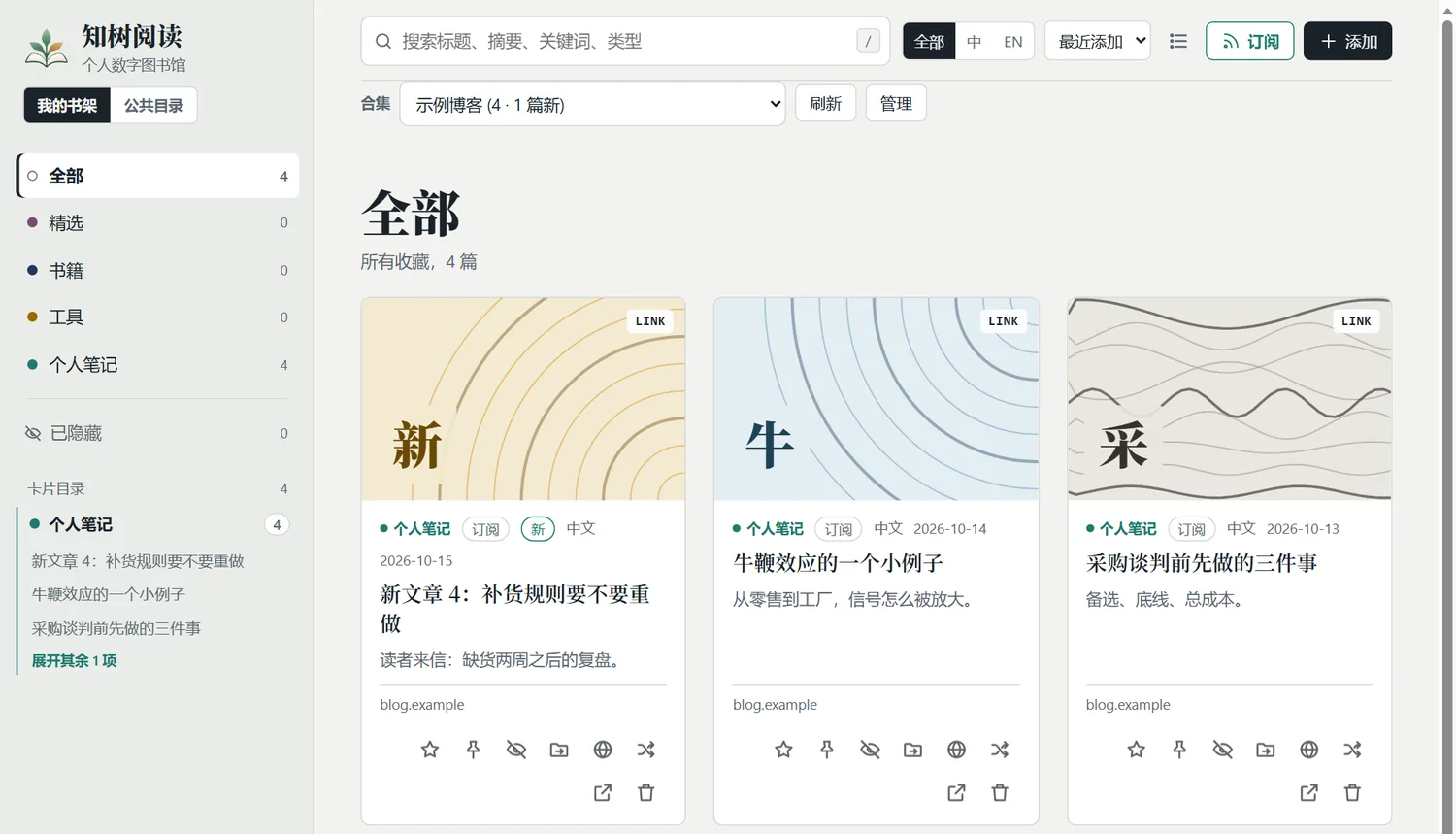This screenshot has height=834, width=1456.
Task: Hide the 采购谈判 card with the crossed-eye icon
Action: tap(1223, 750)
